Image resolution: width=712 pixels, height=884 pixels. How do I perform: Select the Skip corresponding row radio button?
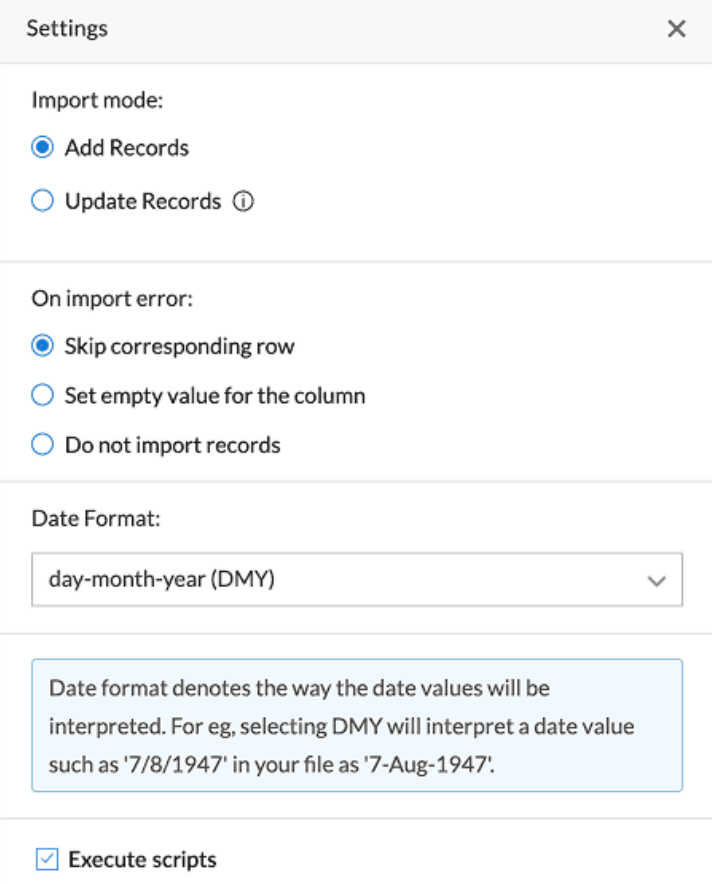click(42, 347)
